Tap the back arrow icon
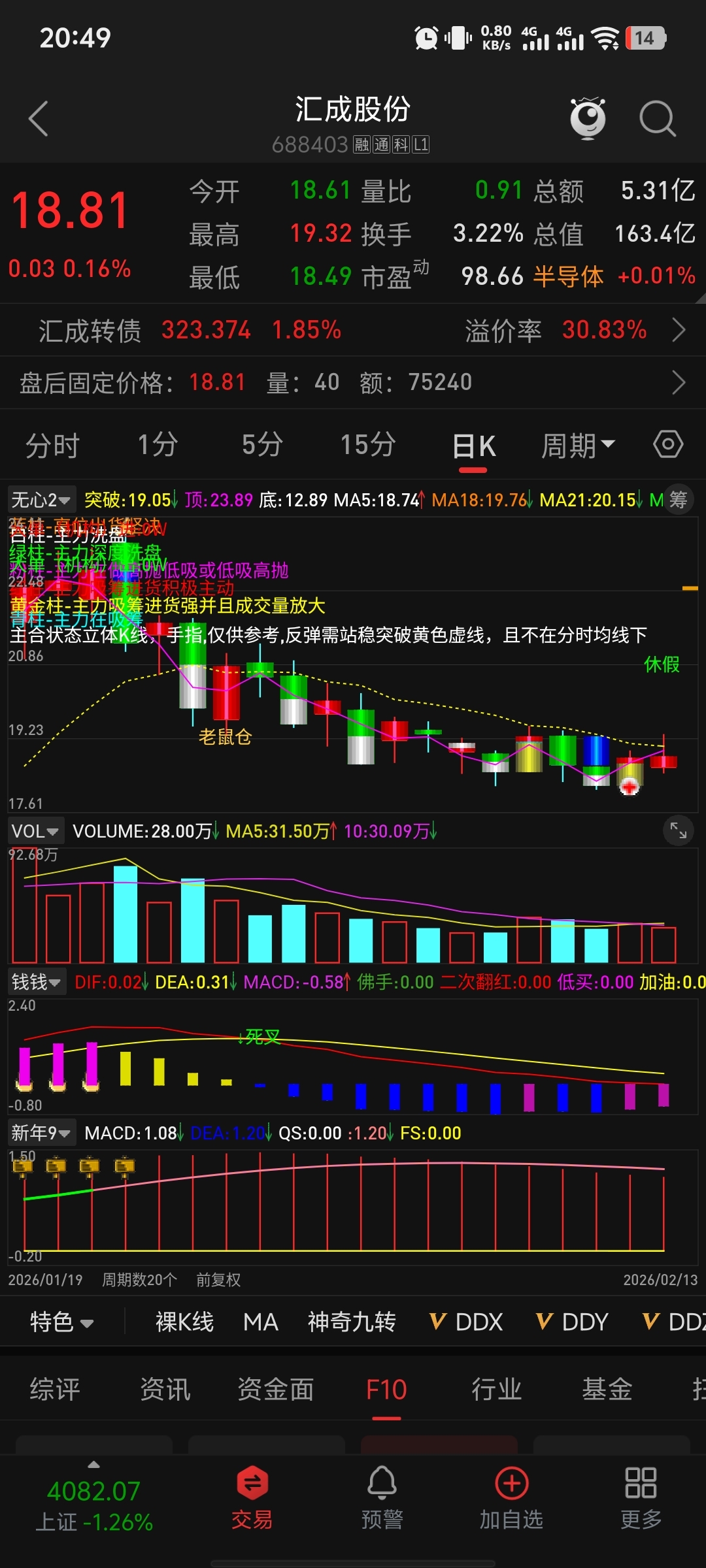Viewport: 706px width, 1568px height. point(39,119)
